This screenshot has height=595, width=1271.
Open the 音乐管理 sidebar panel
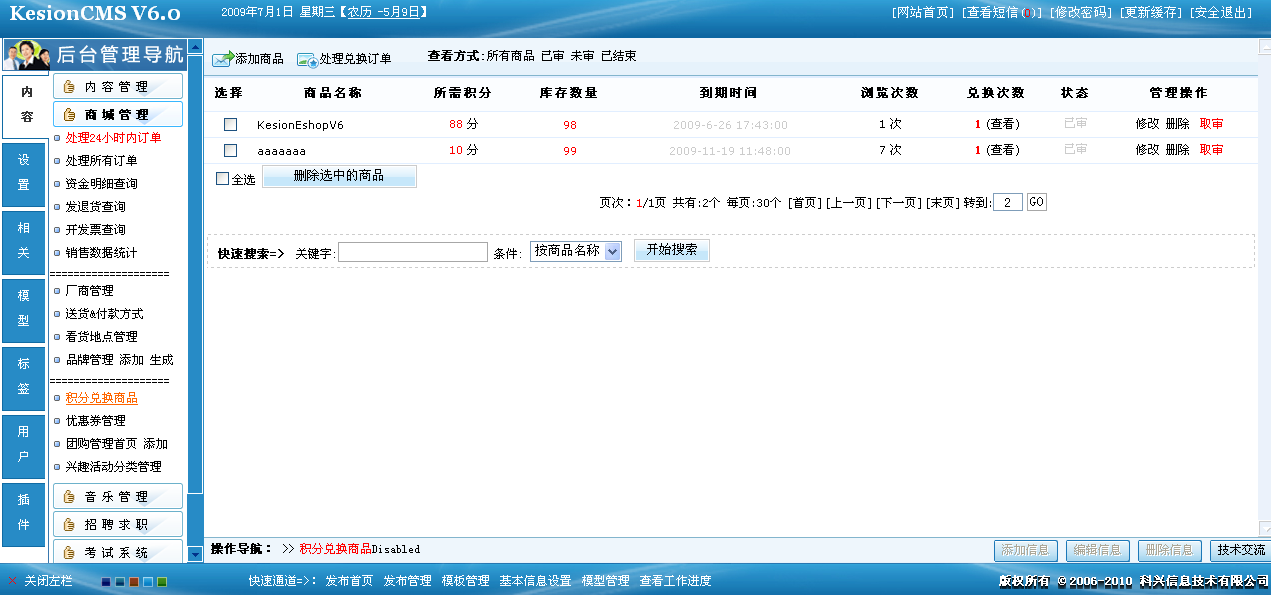pos(117,495)
